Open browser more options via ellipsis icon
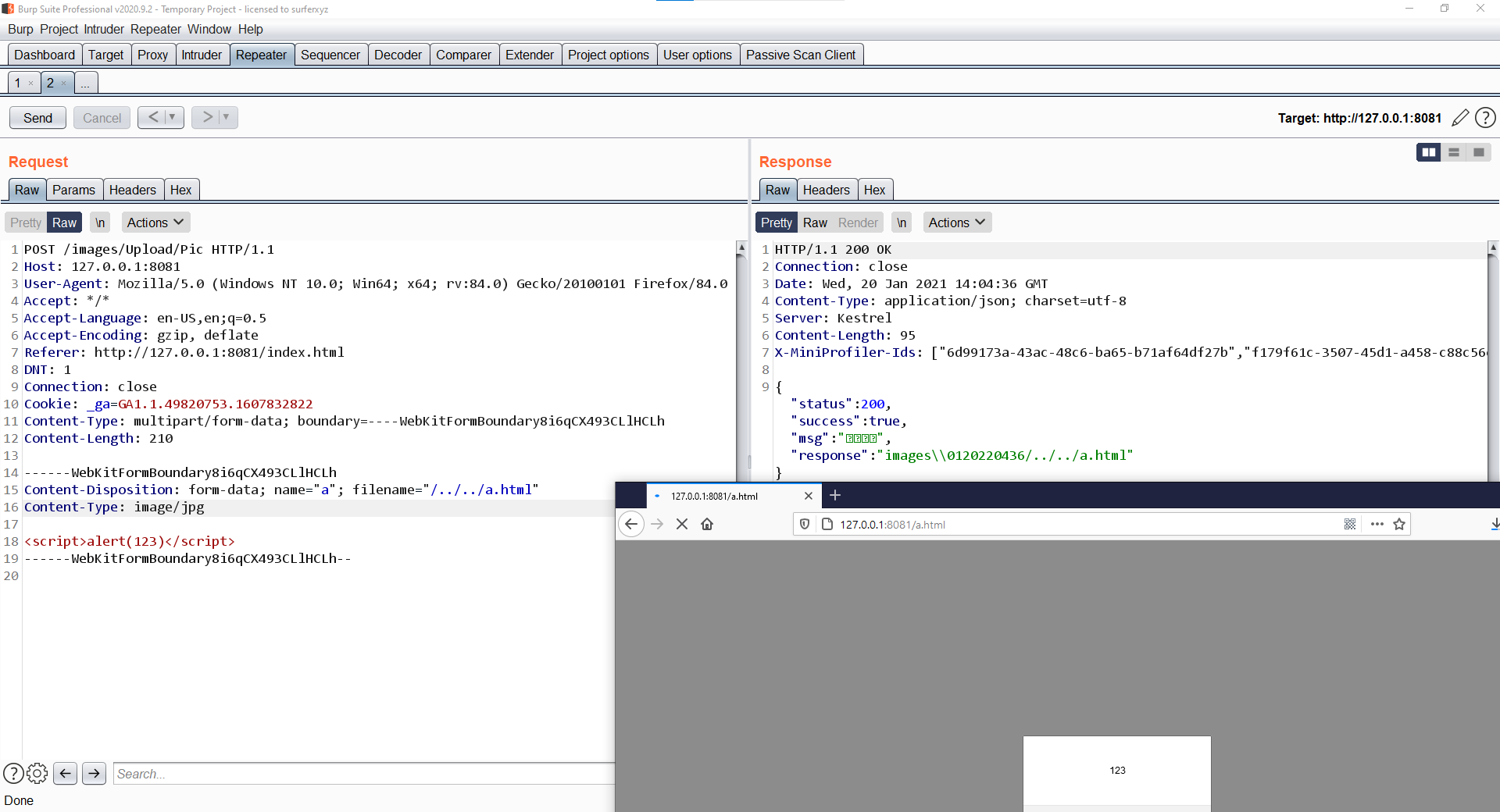The image size is (1500, 812). tap(1376, 524)
